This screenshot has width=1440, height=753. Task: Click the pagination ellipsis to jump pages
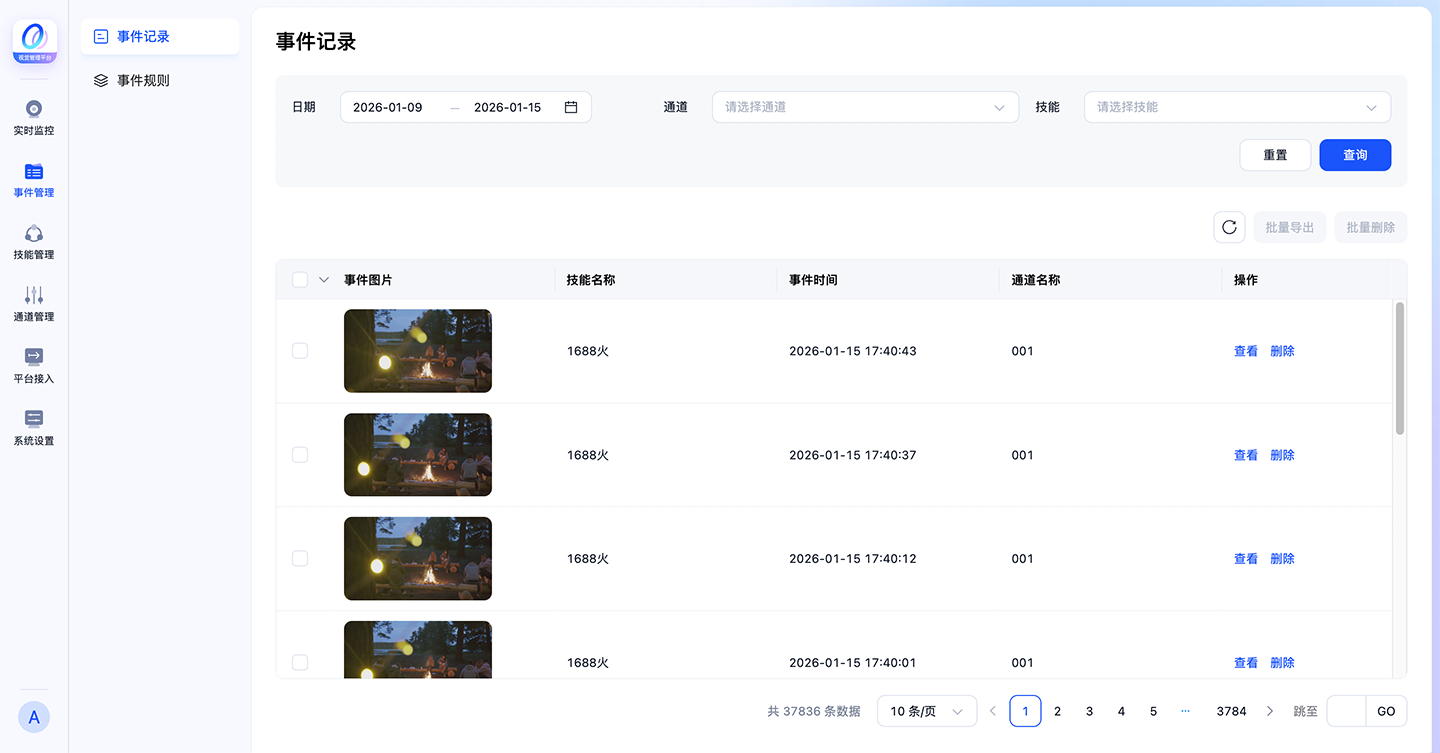[1185, 711]
